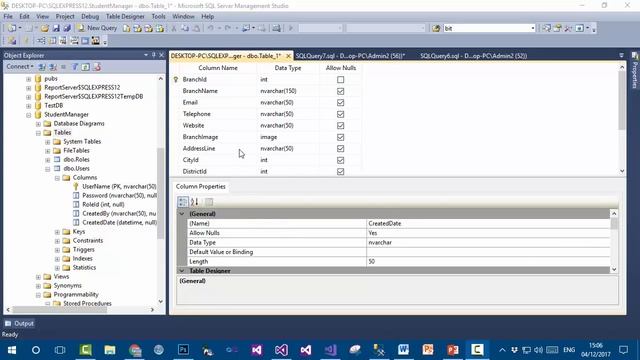Expand the dbo.Roles table node
Screen dimensions: 640x360
47,160
